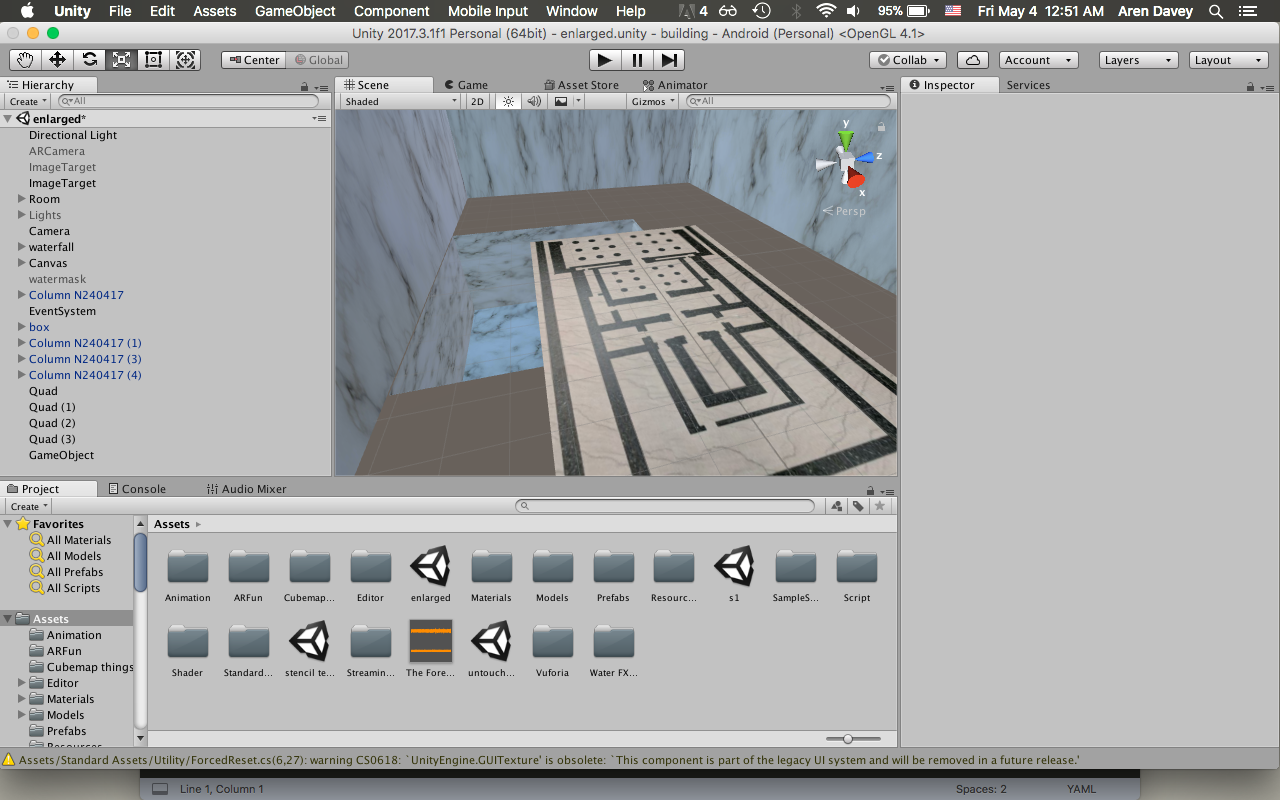Select the Hand tool in the toolbar
This screenshot has height=800, width=1280.
click(26, 60)
